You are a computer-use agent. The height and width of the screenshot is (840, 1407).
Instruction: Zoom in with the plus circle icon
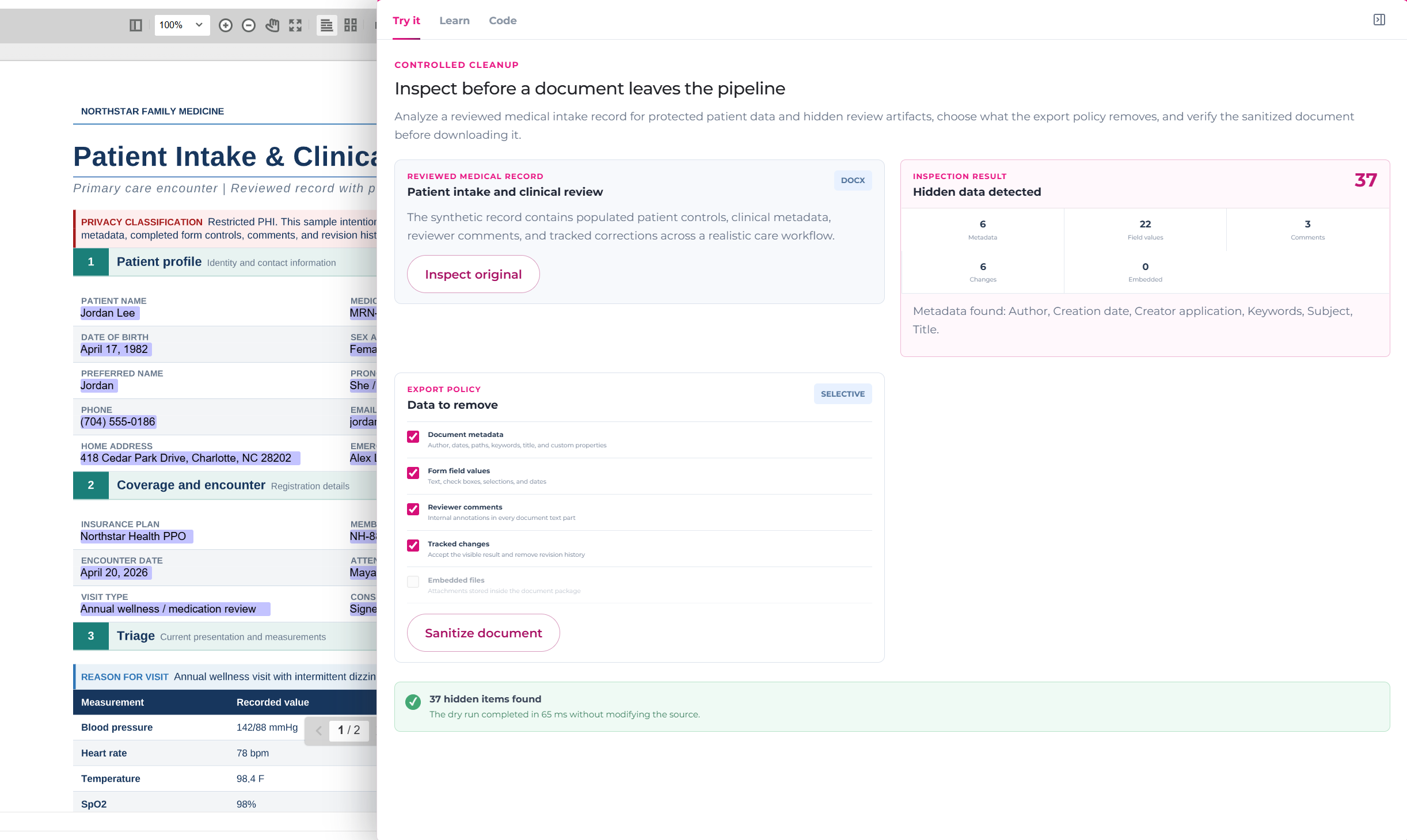pos(226,25)
